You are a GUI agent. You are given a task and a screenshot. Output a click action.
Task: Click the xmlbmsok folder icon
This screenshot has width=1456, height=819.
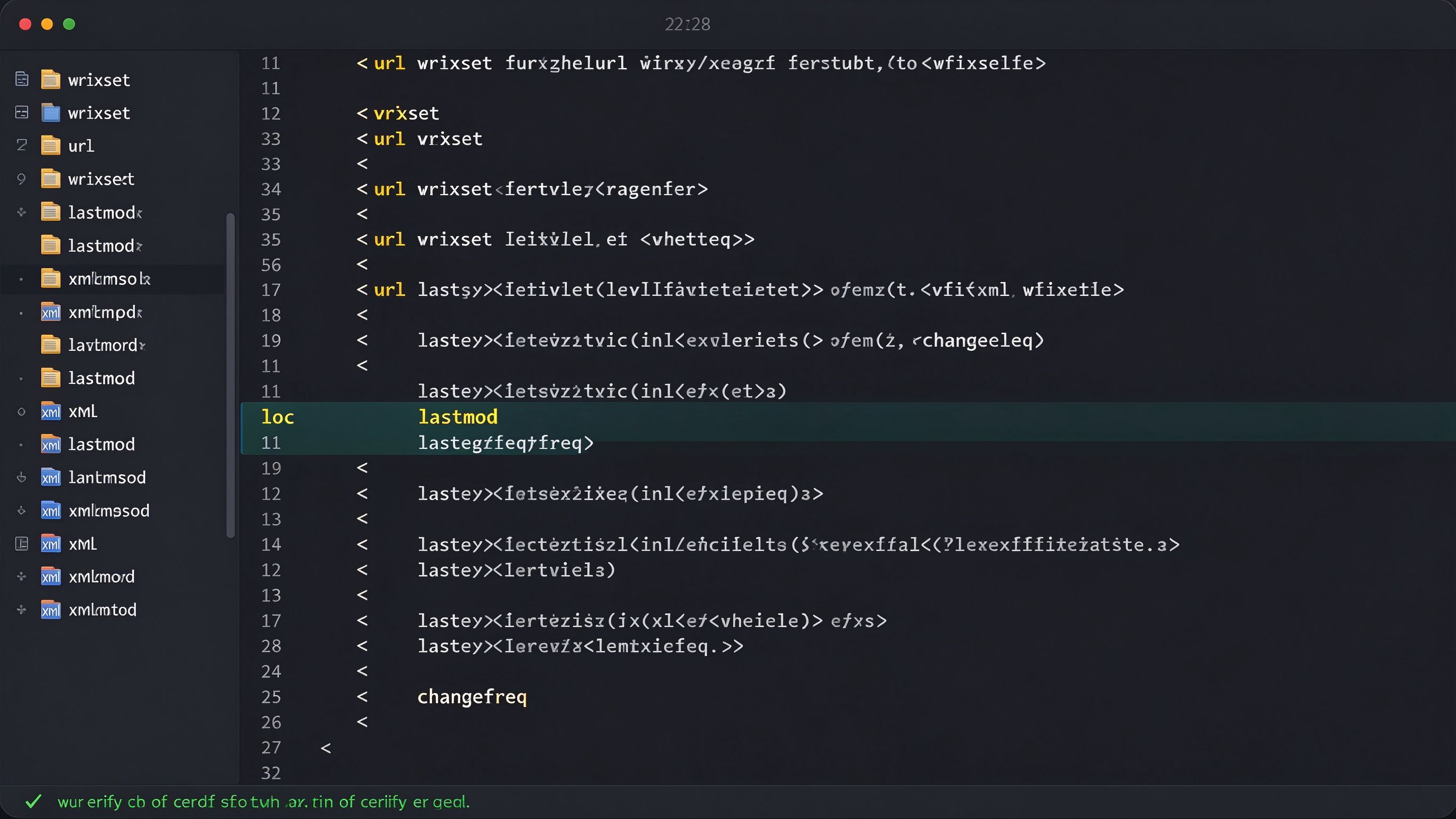(51, 278)
